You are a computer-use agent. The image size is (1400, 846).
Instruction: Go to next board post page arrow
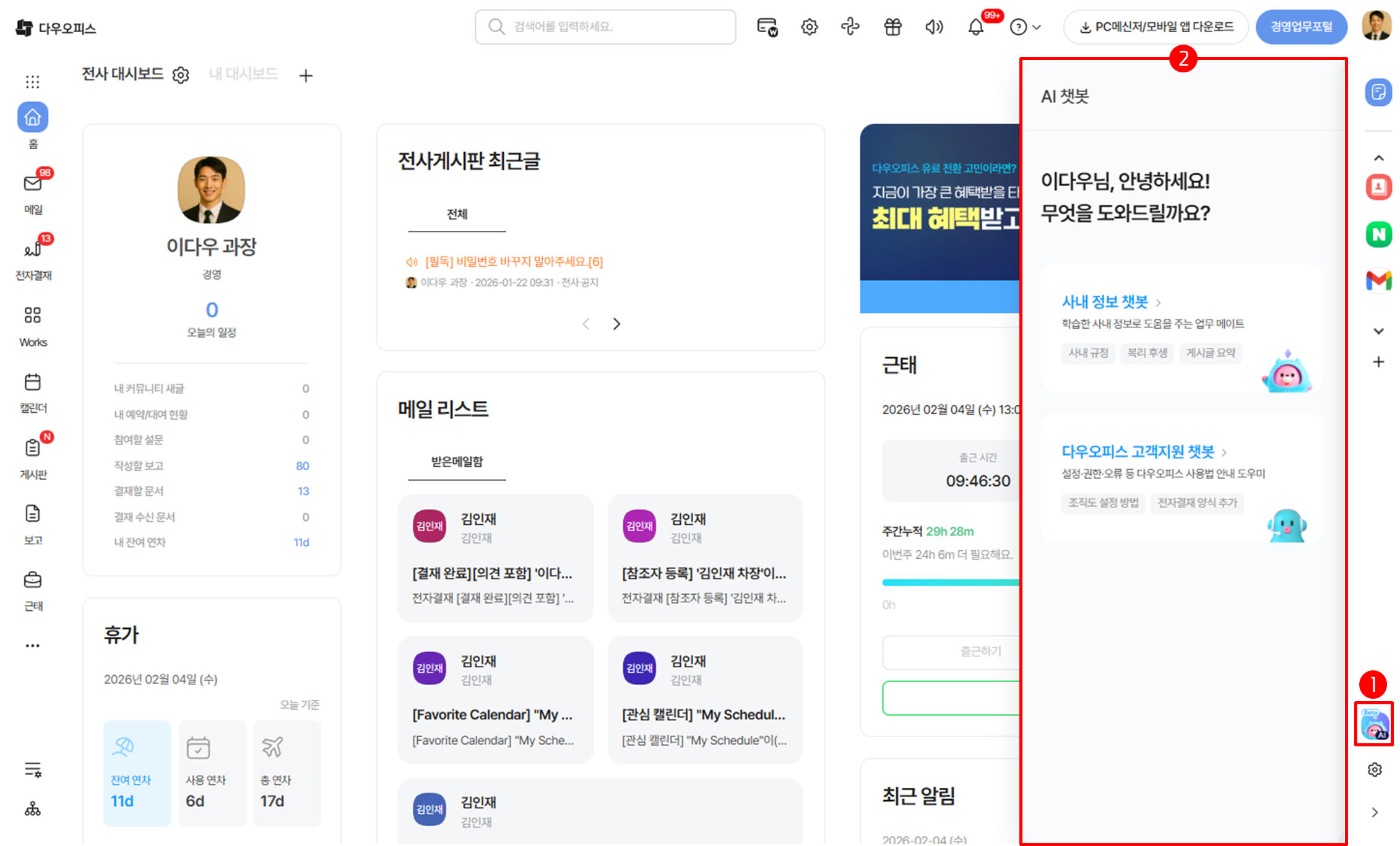616,324
